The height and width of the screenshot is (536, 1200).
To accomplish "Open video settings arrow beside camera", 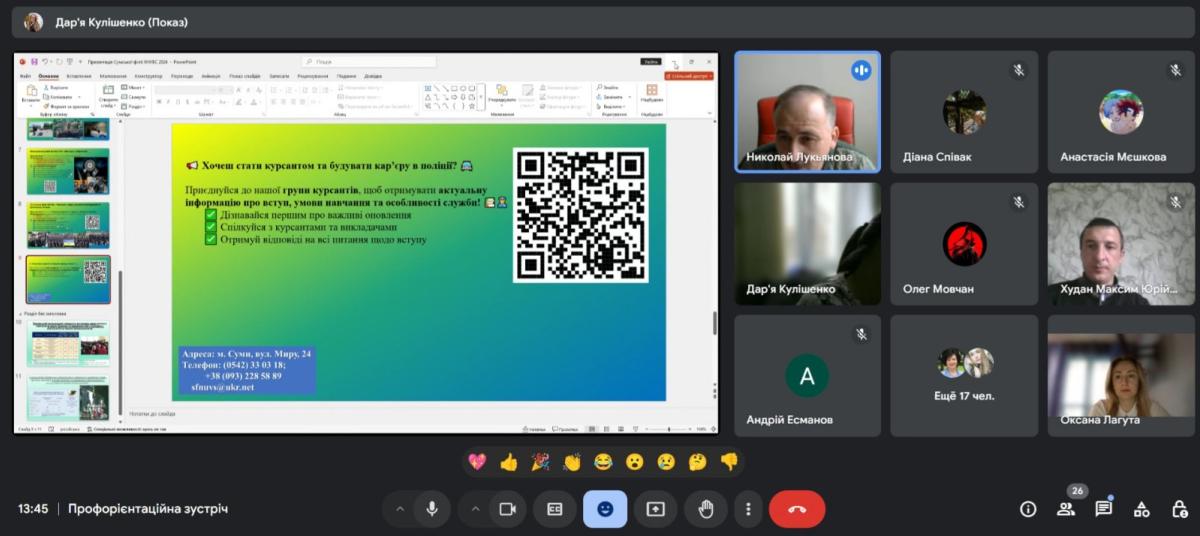I will coord(475,509).
